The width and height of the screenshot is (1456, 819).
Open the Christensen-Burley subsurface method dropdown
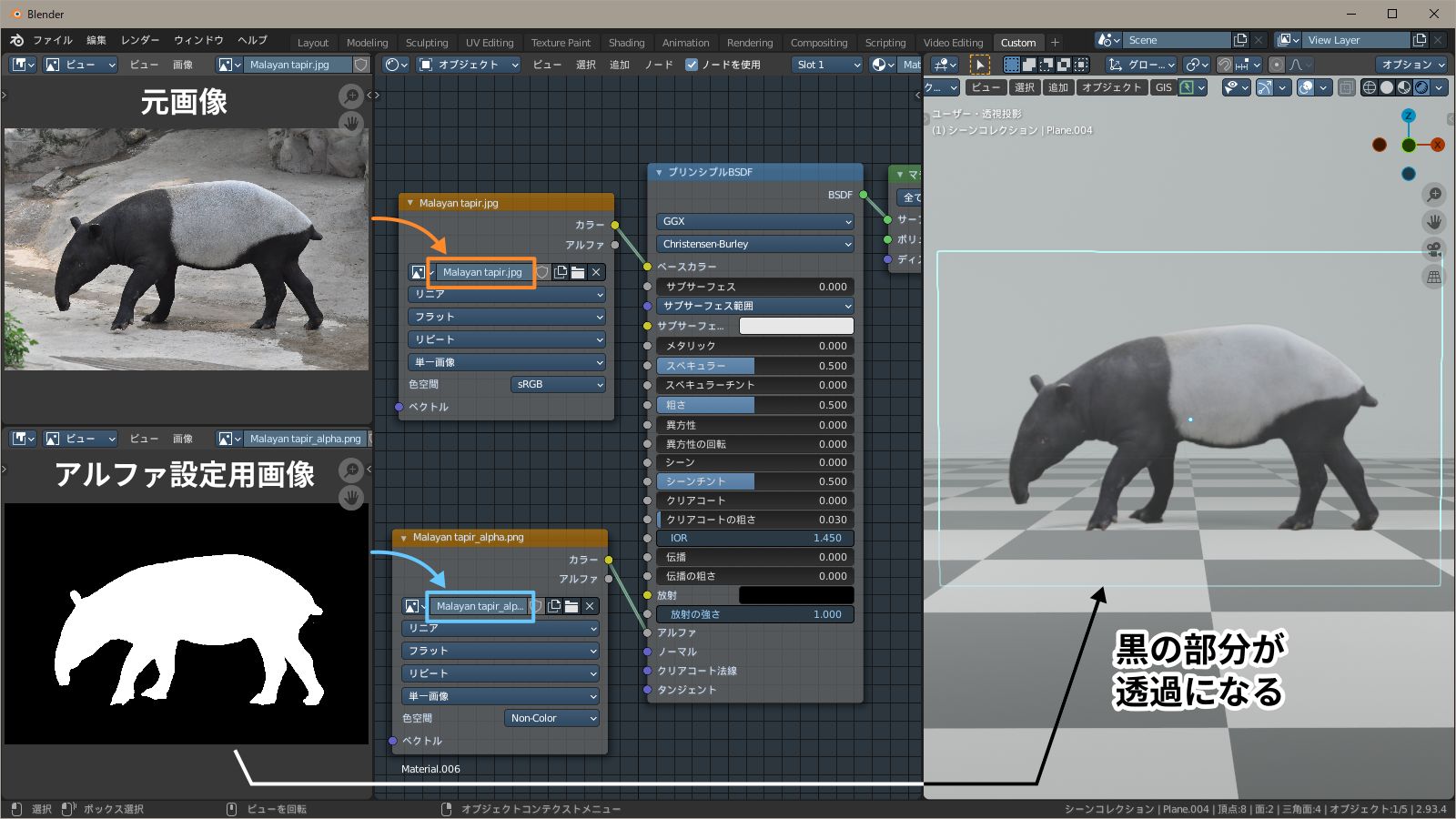pos(755,244)
